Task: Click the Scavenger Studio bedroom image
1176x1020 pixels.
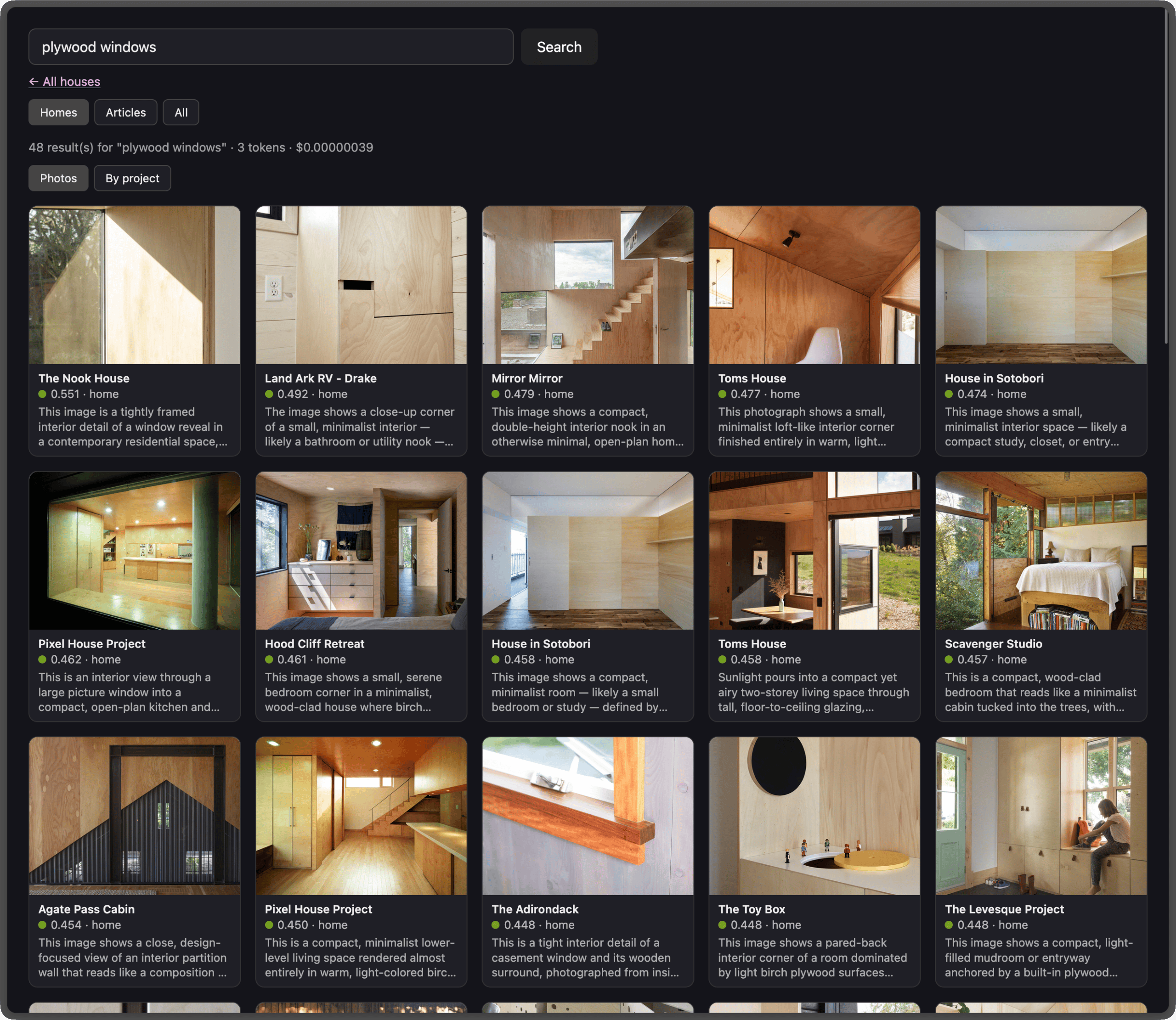Action: pyautogui.click(x=1040, y=550)
